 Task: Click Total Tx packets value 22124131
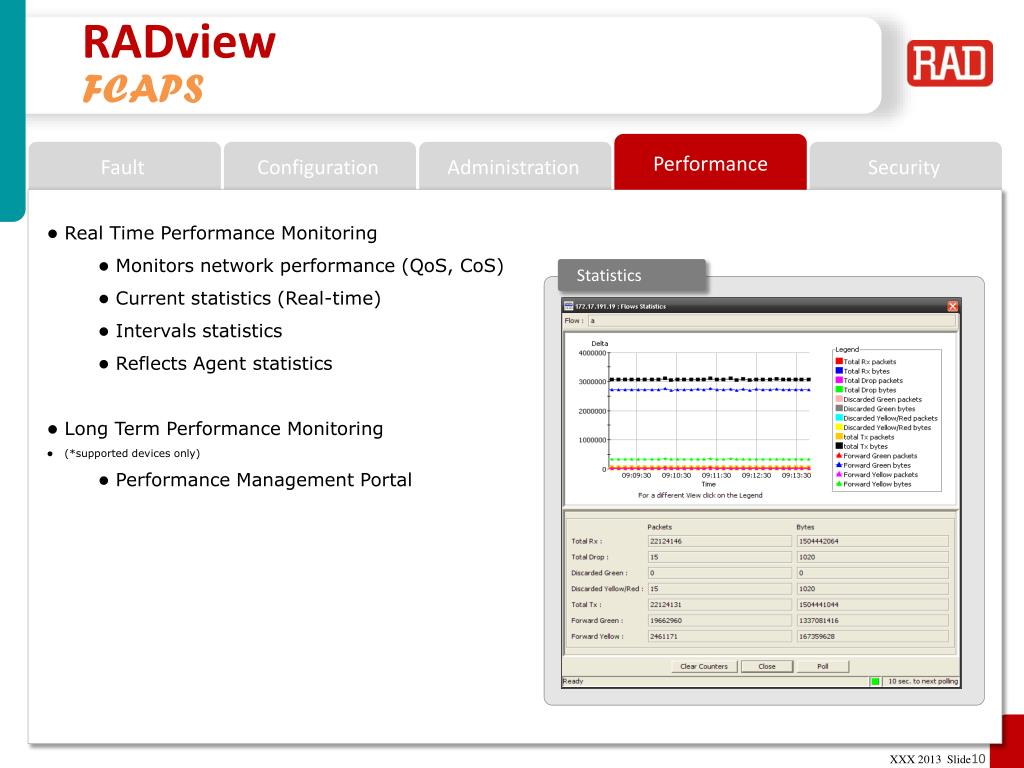(719, 605)
